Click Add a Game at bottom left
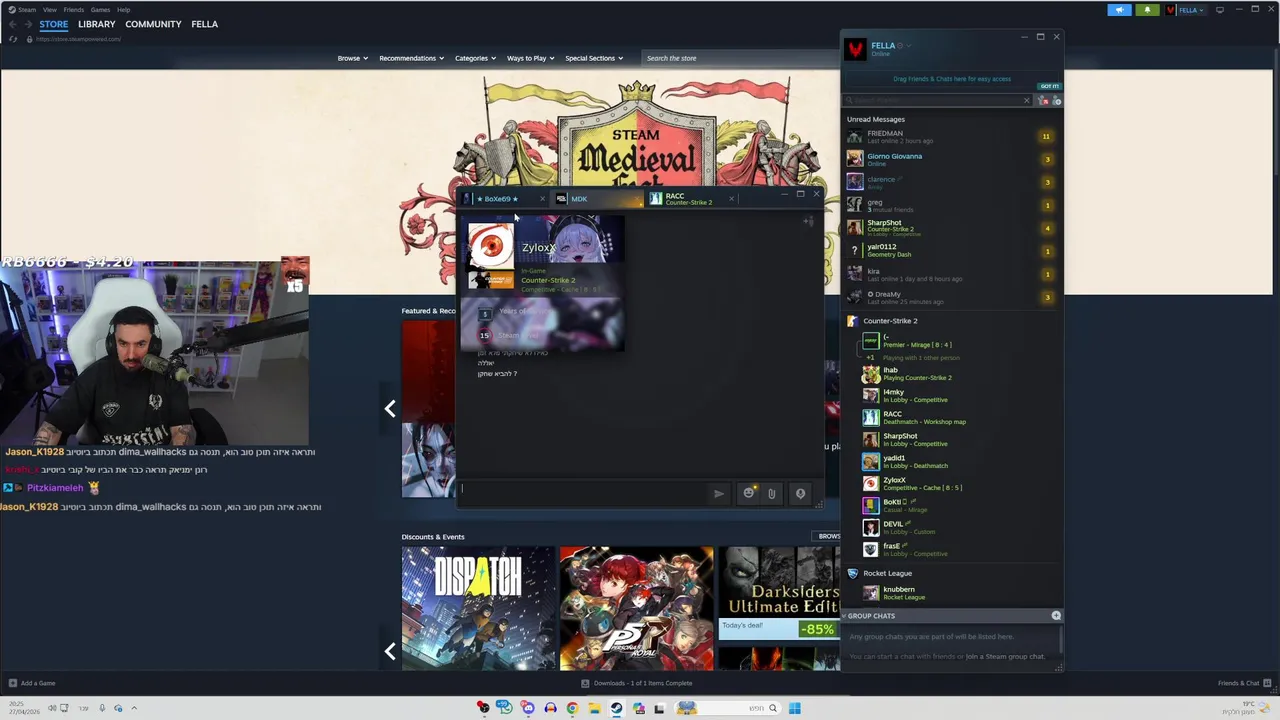The image size is (1280, 720). (31, 683)
